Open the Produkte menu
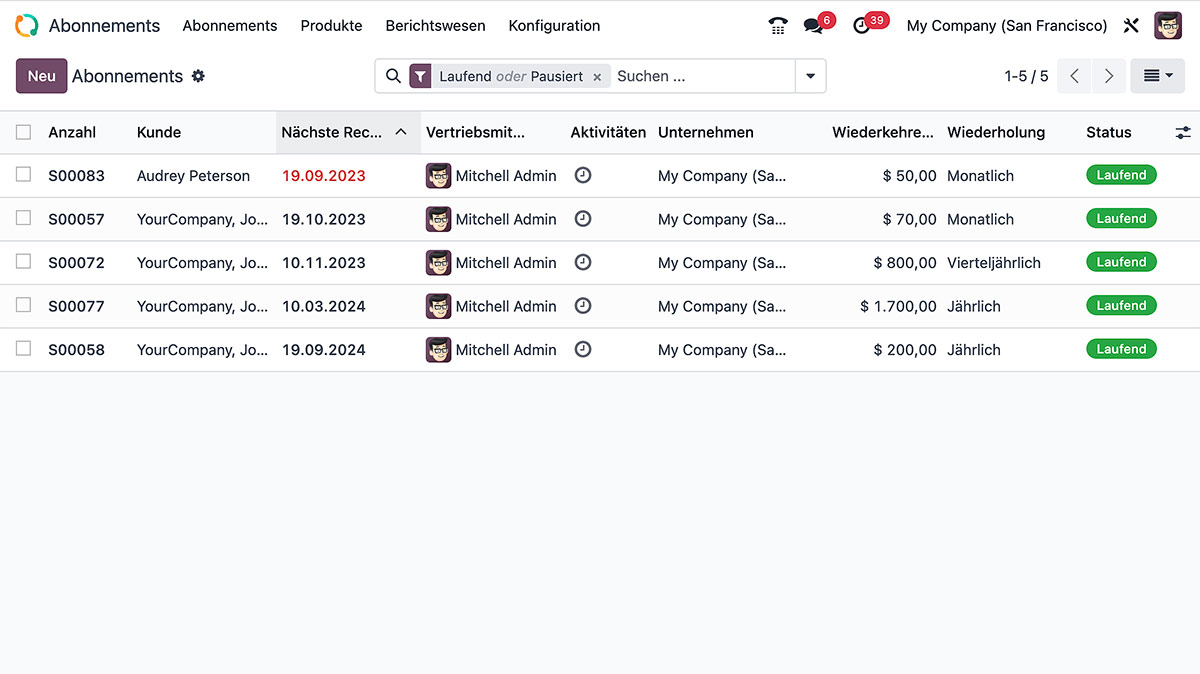Screen dimensions: 1200x674 coord(331,25)
